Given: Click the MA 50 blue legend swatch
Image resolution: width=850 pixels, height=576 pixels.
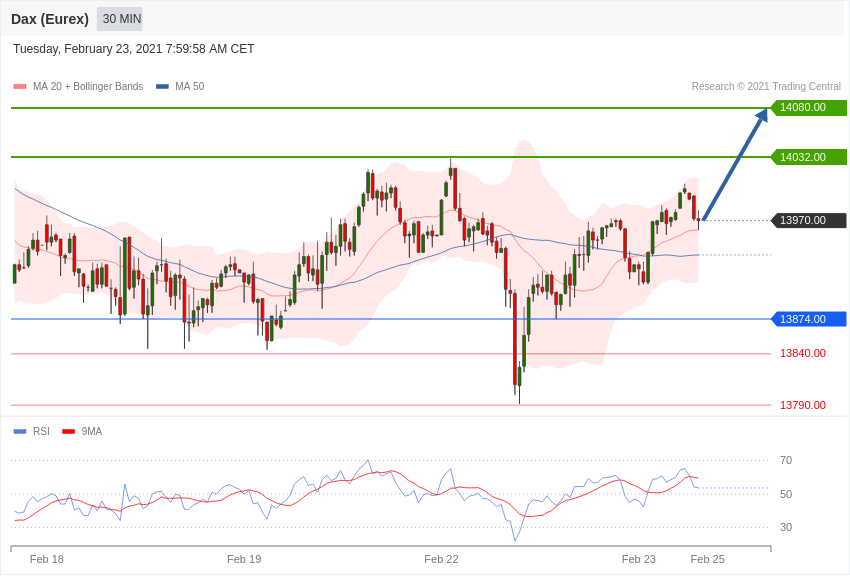Looking at the screenshot, I should [x=162, y=87].
